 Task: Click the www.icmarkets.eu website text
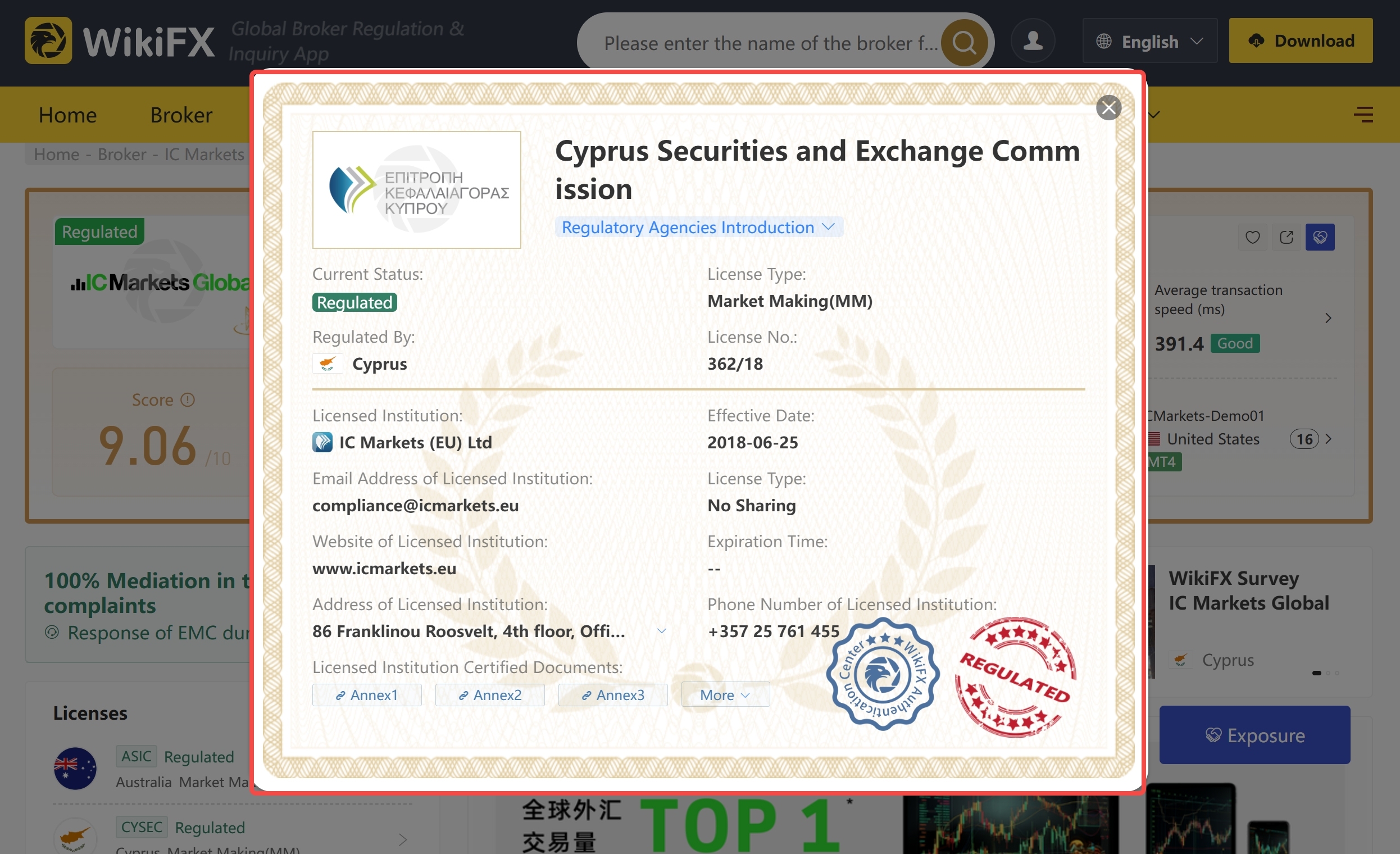384,568
